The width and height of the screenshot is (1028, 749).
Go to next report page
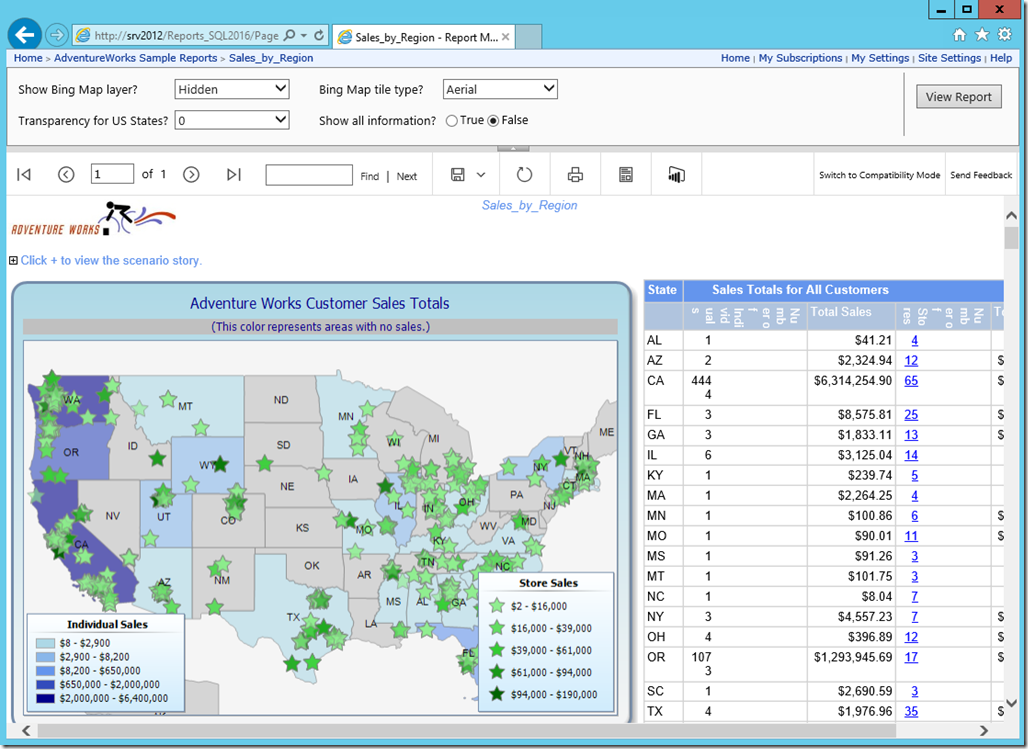pyautogui.click(x=191, y=174)
